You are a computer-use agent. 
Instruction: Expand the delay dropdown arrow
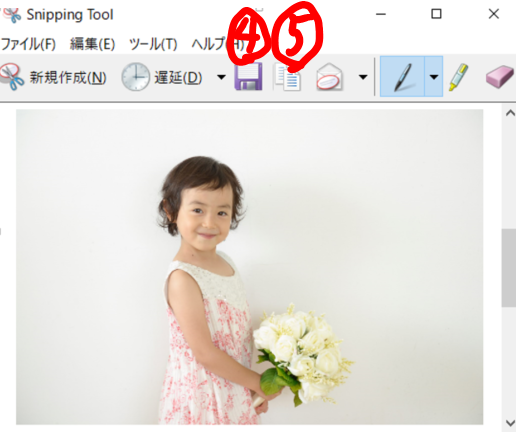tap(221, 77)
